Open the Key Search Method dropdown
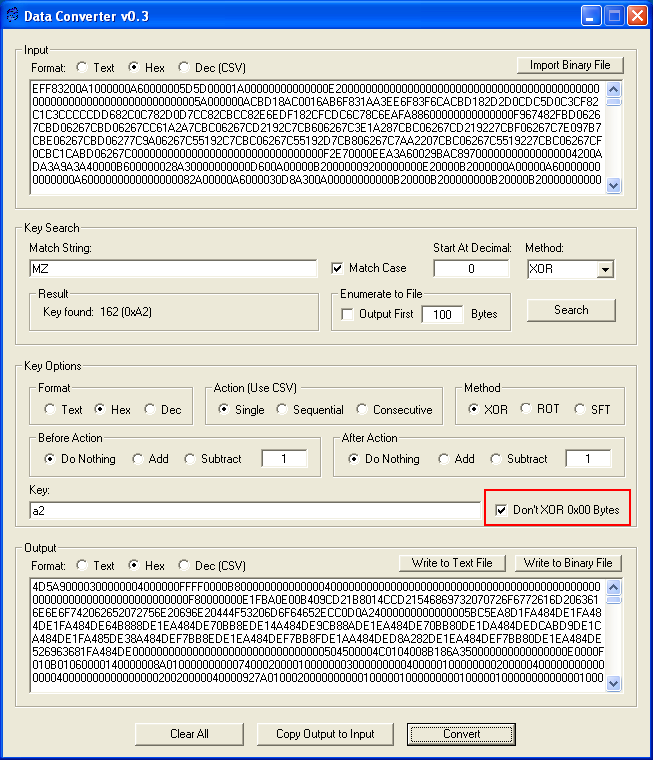This screenshot has height=760, width=653. point(604,269)
